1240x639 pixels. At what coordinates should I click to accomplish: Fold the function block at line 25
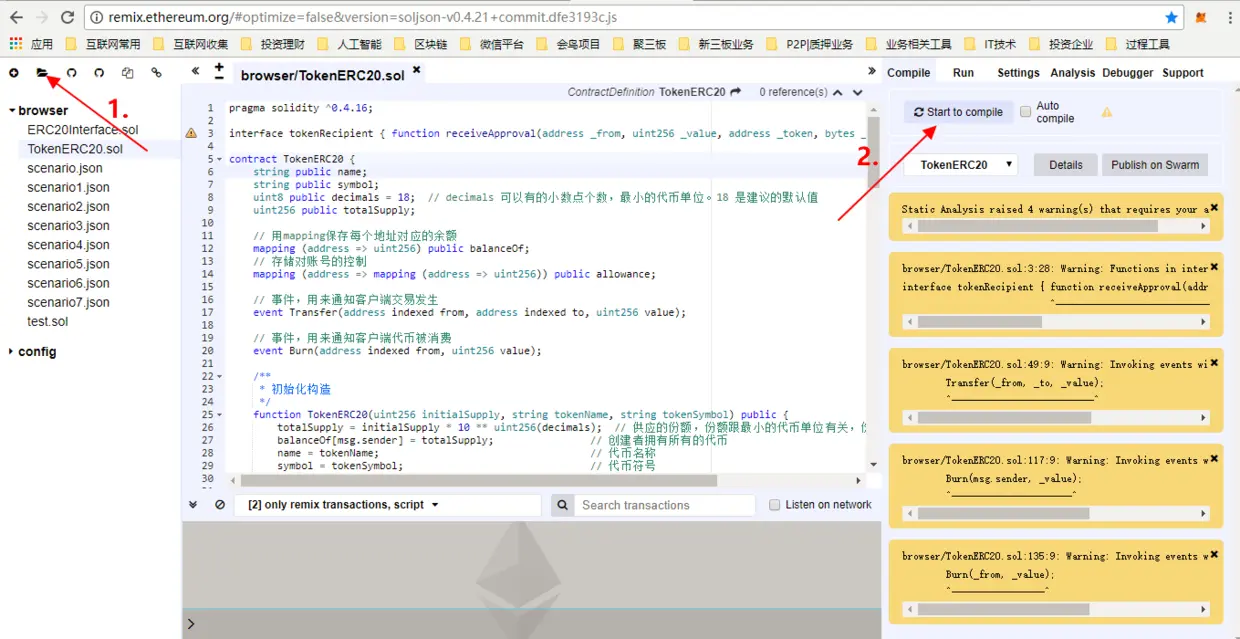(x=219, y=414)
